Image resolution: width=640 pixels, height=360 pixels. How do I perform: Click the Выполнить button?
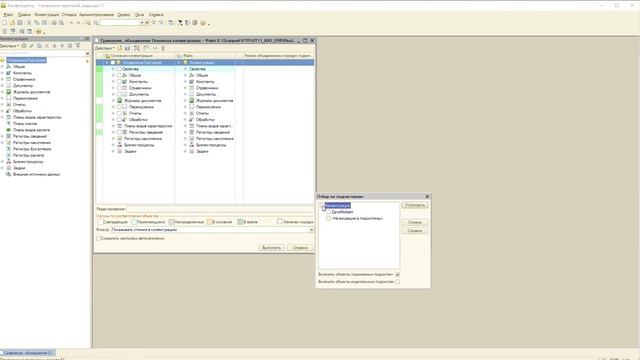(x=271, y=248)
